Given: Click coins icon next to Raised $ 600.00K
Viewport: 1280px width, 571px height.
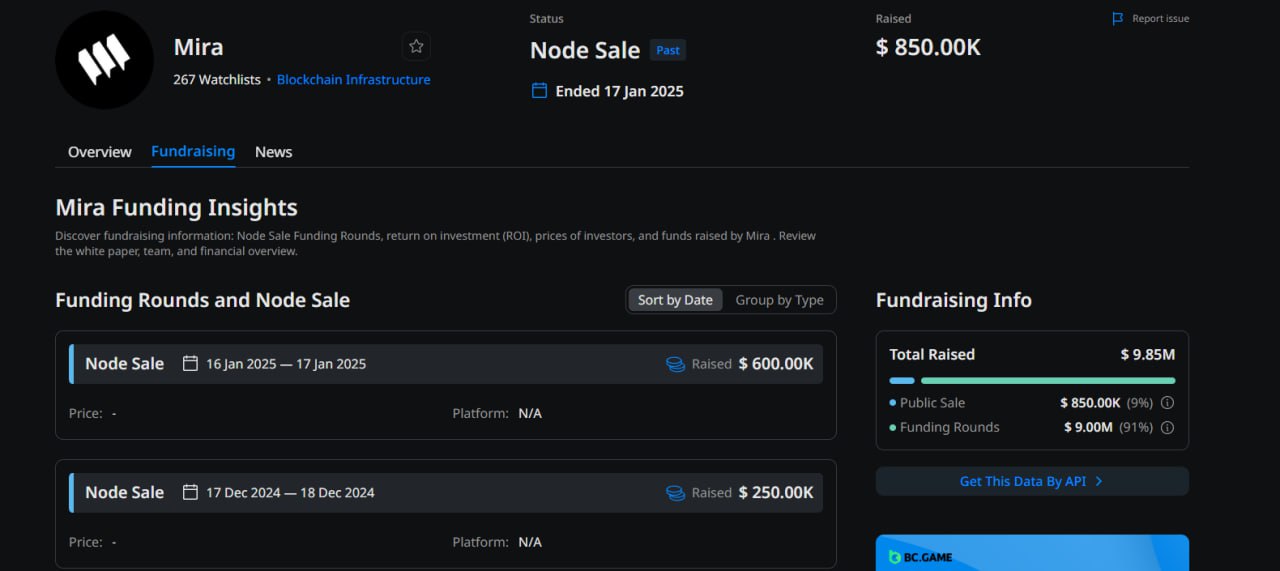Looking at the screenshot, I should [675, 364].
